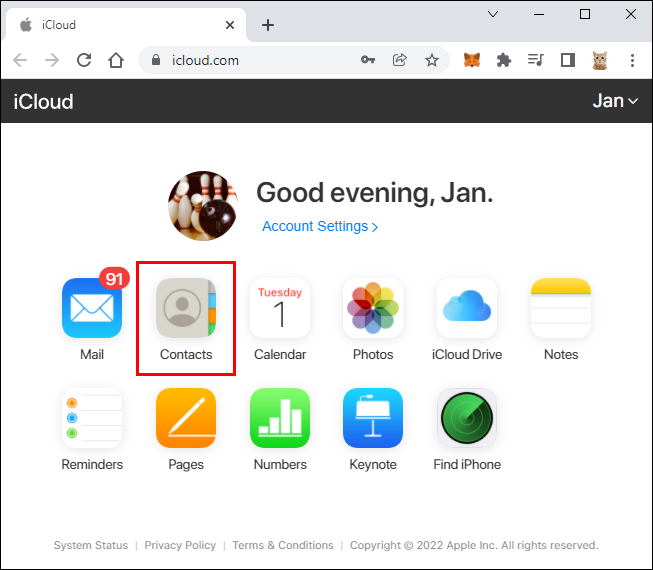Click the browser back arrow
The image size is (653, 570).
[x=20, y=60]
